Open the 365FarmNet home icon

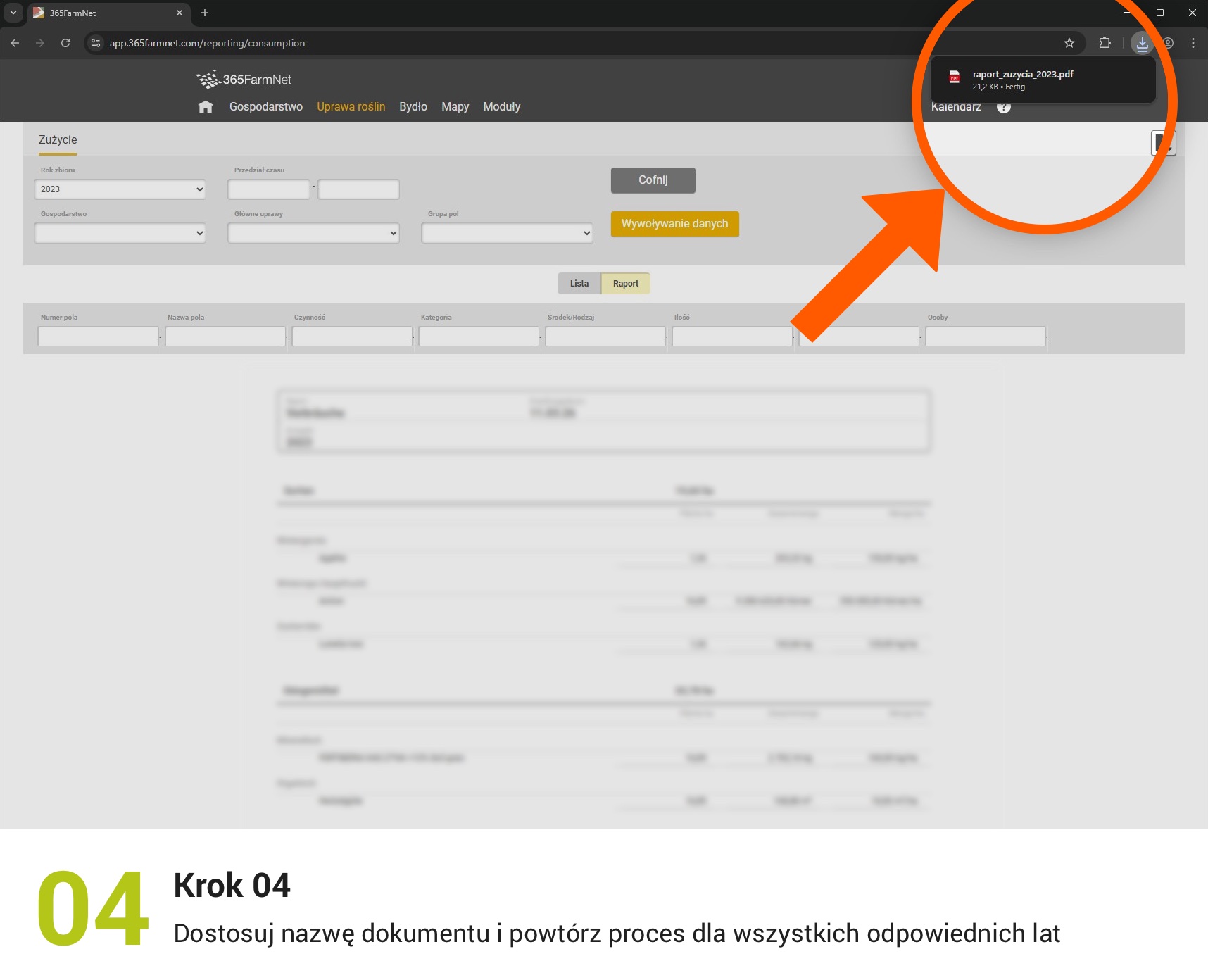pyautogui.click(x=205, y=106)
